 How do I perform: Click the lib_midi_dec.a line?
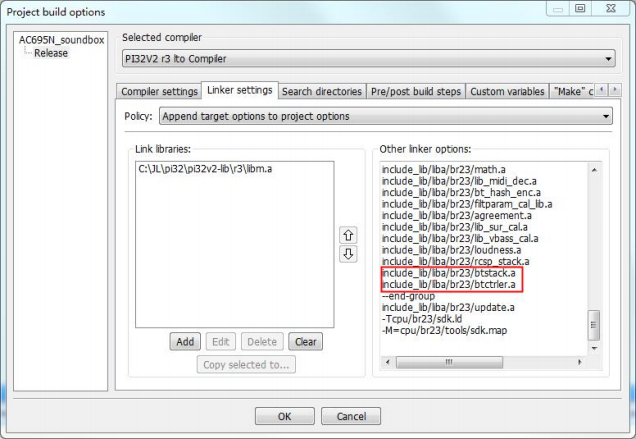pyautogui.click(x=459, y=181)
